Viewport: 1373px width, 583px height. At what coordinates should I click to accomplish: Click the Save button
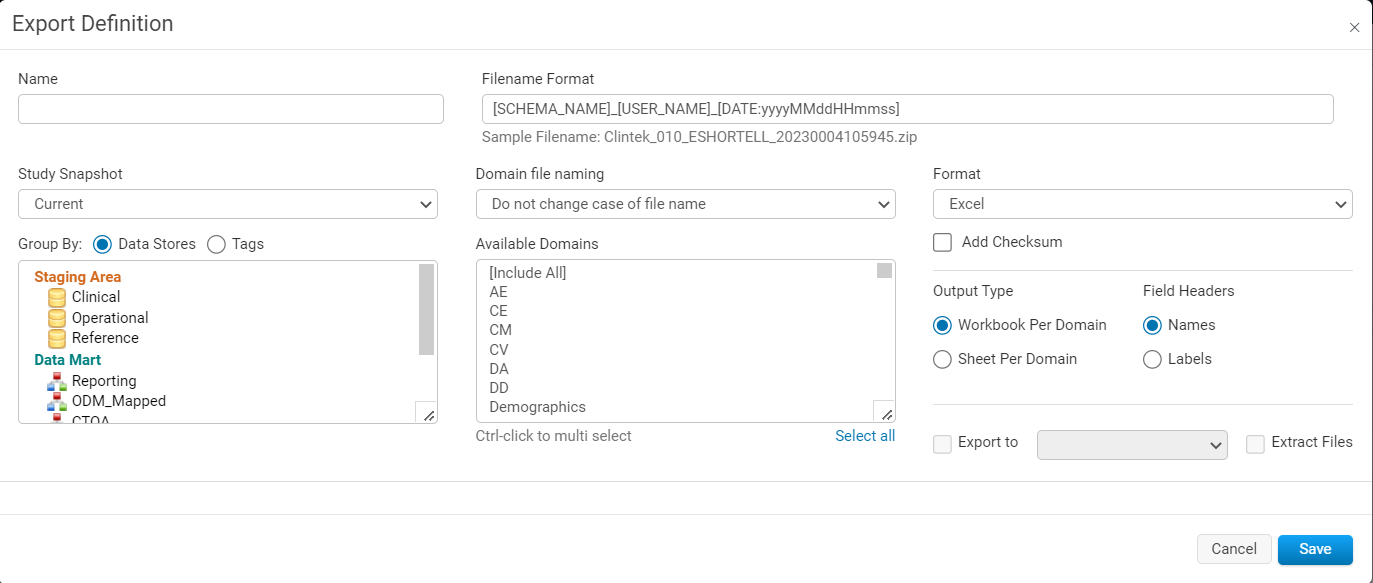pyautogui.click(x=1315, y=549)
